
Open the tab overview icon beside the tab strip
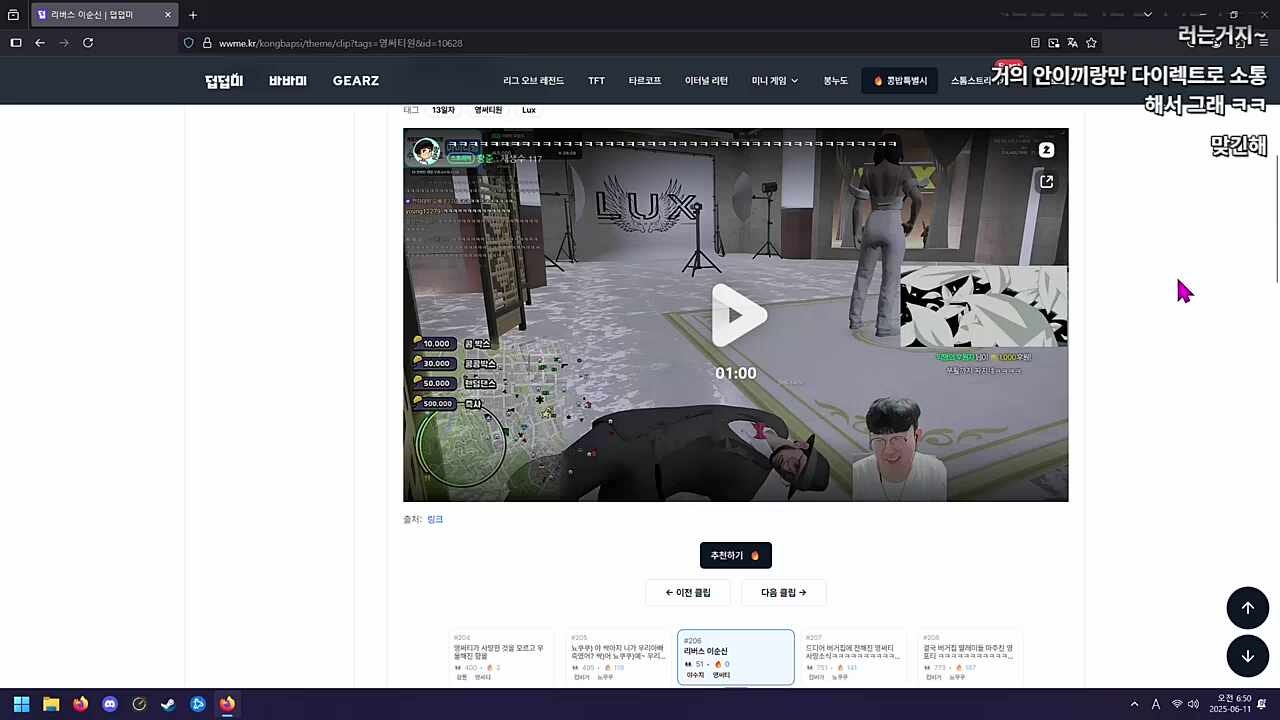(x=13, y=15)
